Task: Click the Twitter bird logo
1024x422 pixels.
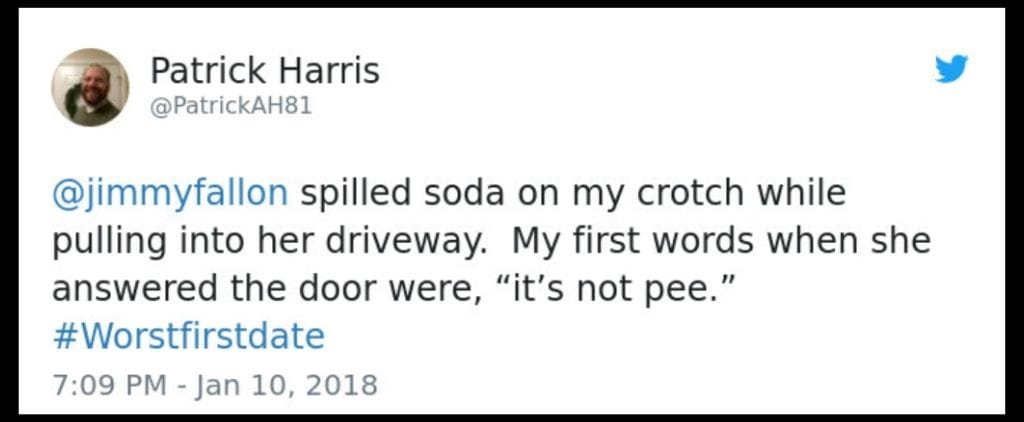Action: (x=951, y=69)
